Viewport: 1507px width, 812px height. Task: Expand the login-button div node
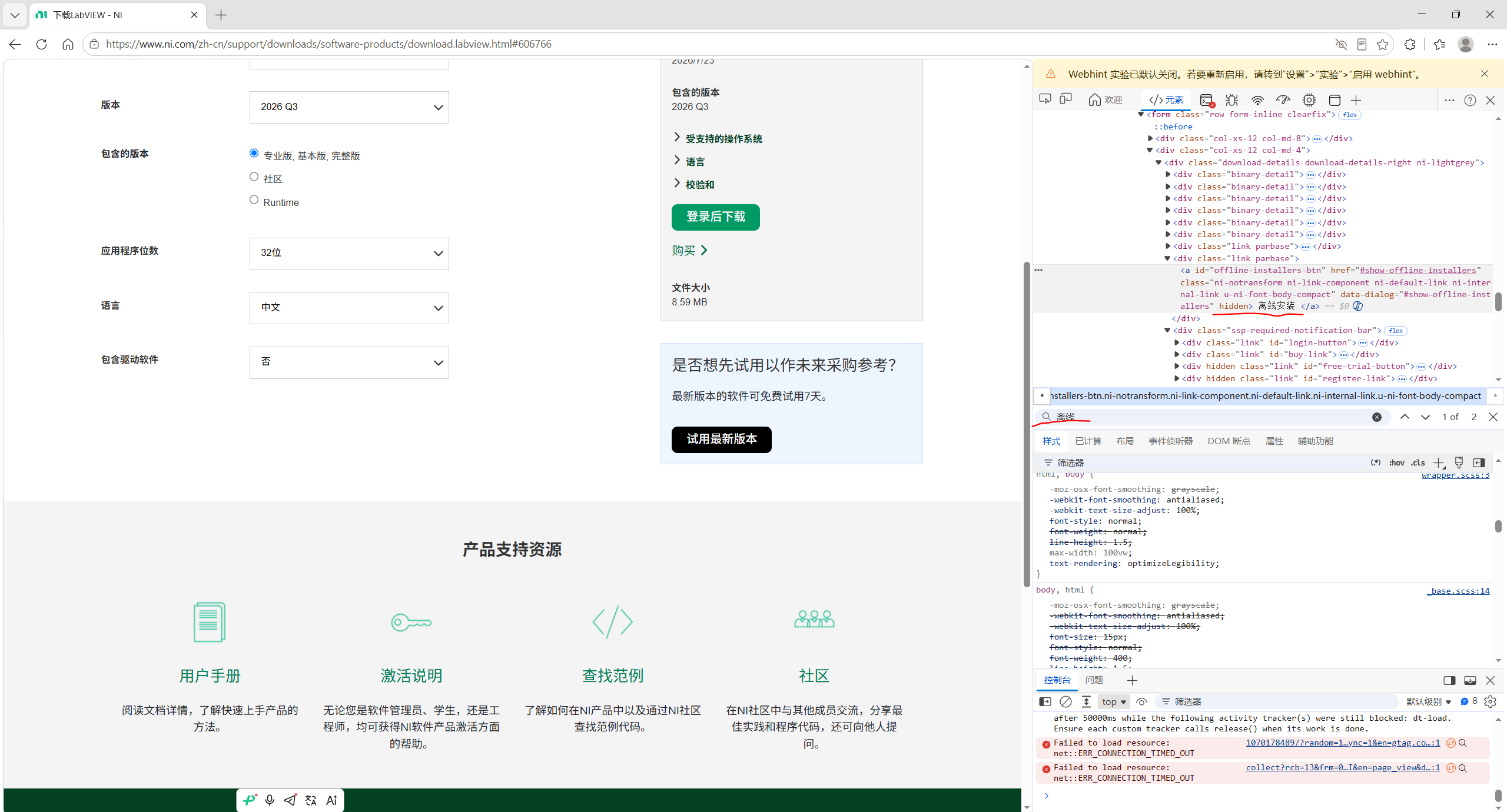coord(1177,342)
